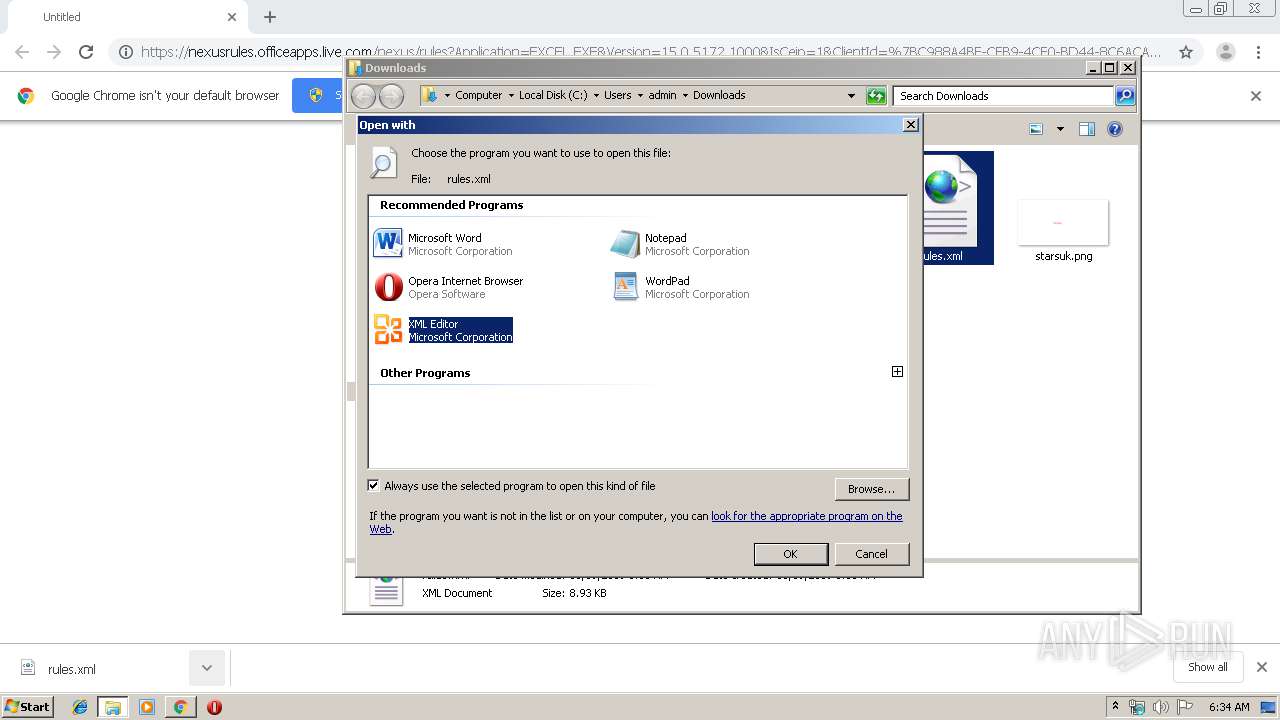This screenshot has width=1280, height=720.
Task: Click the Browse... button
Action: pyautogui.click(x=871, y=489)
